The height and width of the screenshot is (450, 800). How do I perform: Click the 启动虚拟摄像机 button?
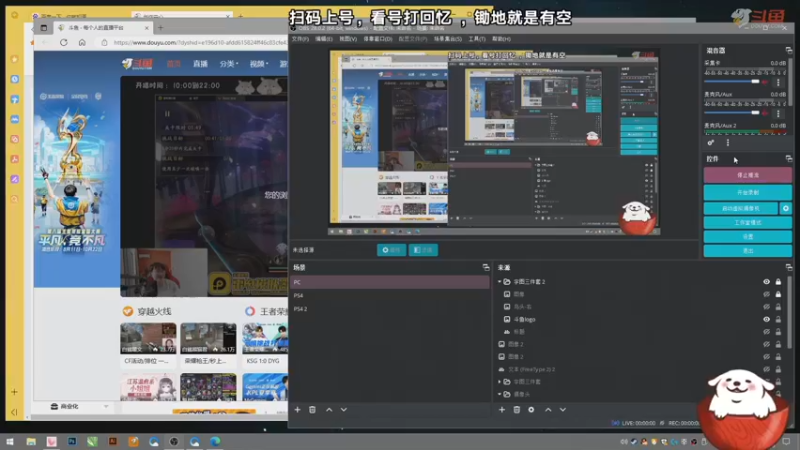pos(741,208)
